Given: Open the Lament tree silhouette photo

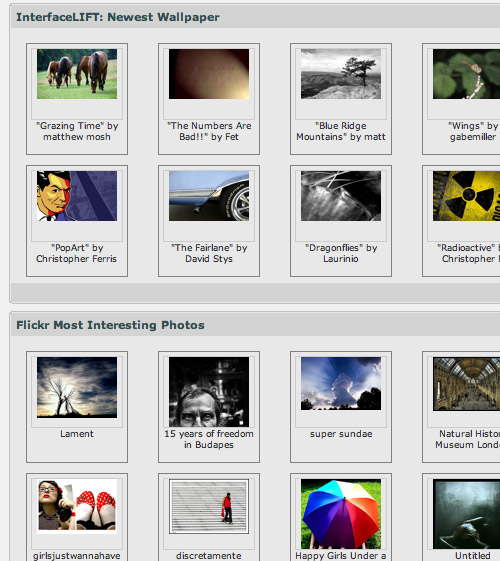Looking at the screenshot, I should (x=77, y=387).
